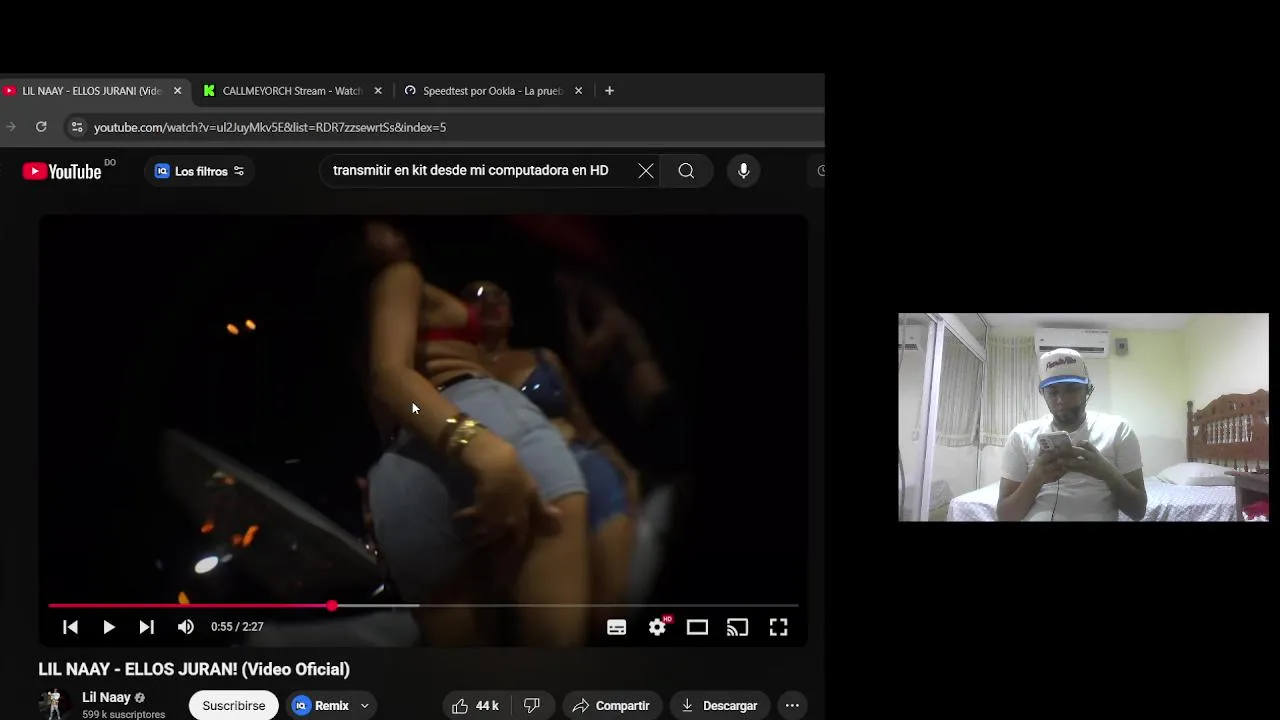
Task: Switch to theater mode
Action: click(697, 627)
